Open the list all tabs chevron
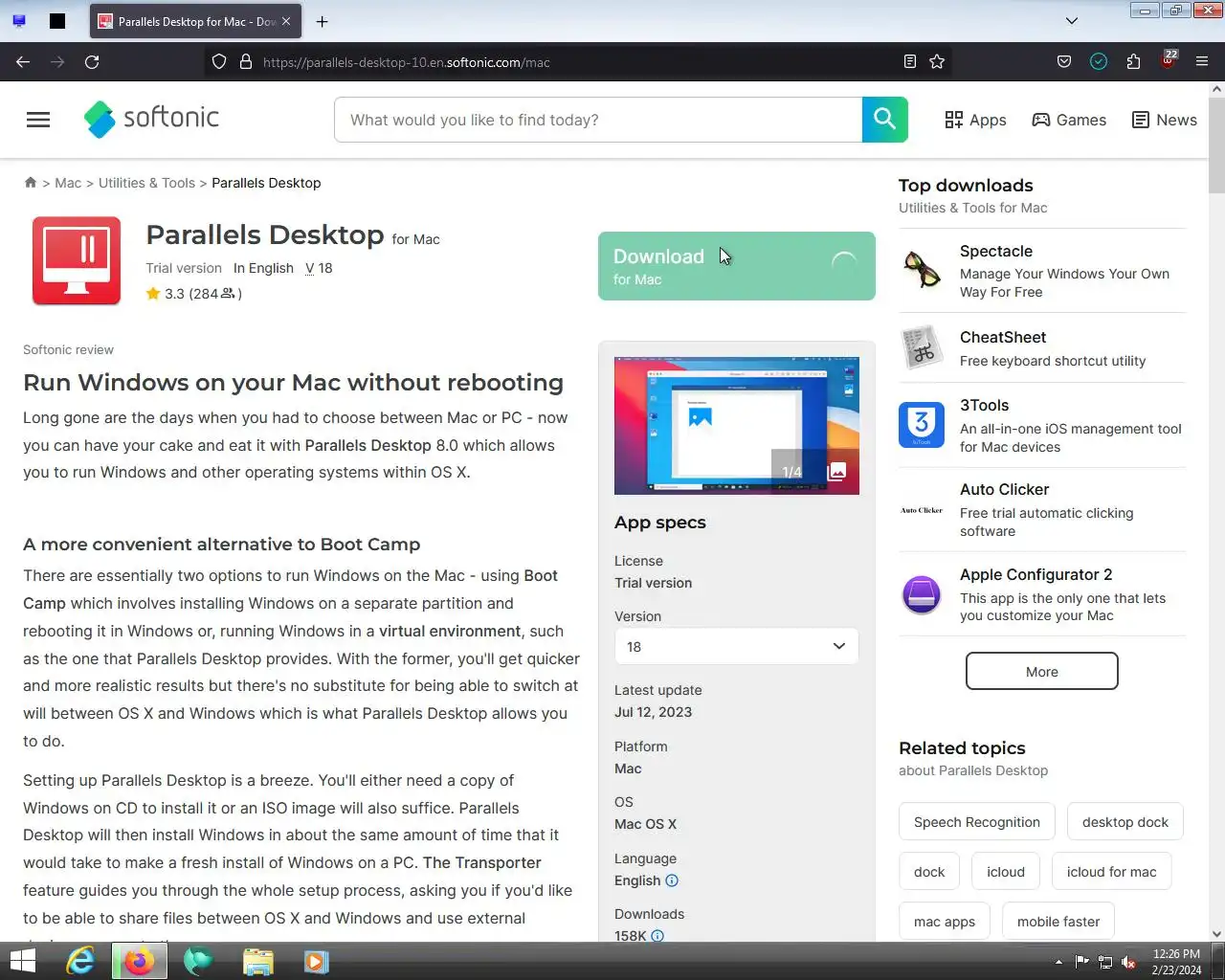The image size is (1225, 980). pos(1072,21)
